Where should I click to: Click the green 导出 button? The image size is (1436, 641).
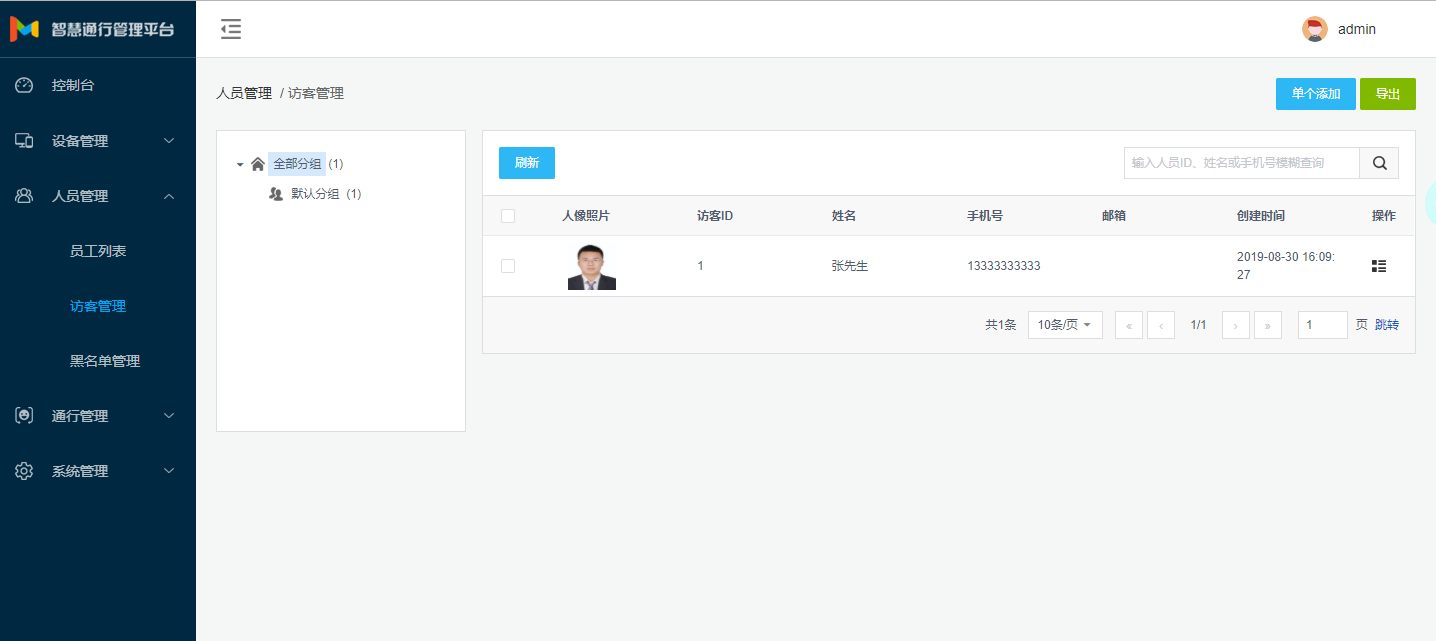[x=1387, y=94]
